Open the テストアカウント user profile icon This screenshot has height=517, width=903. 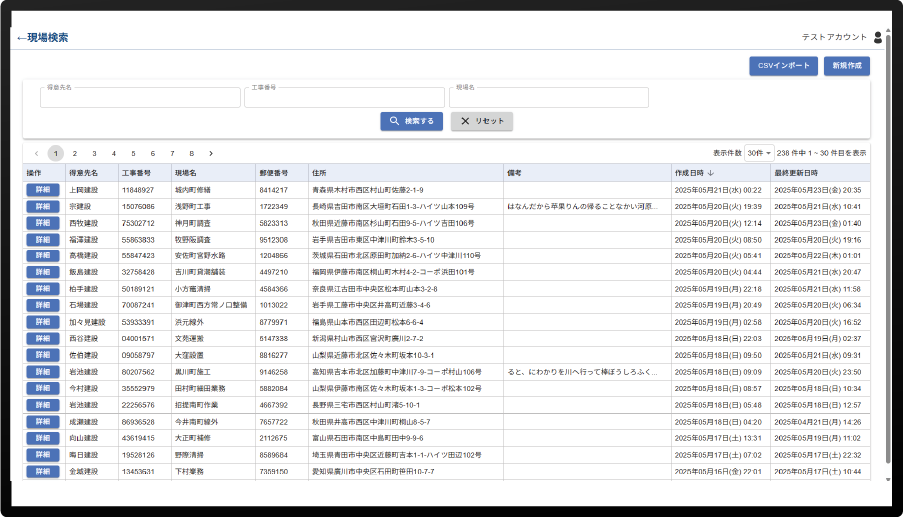click(x=878, y=38)
